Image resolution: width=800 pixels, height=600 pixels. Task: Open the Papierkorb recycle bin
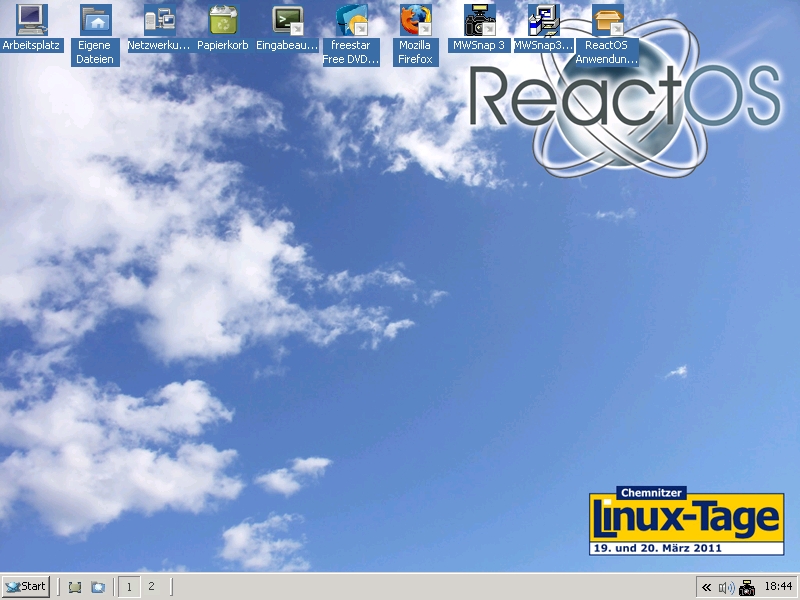tap(222, 20)
